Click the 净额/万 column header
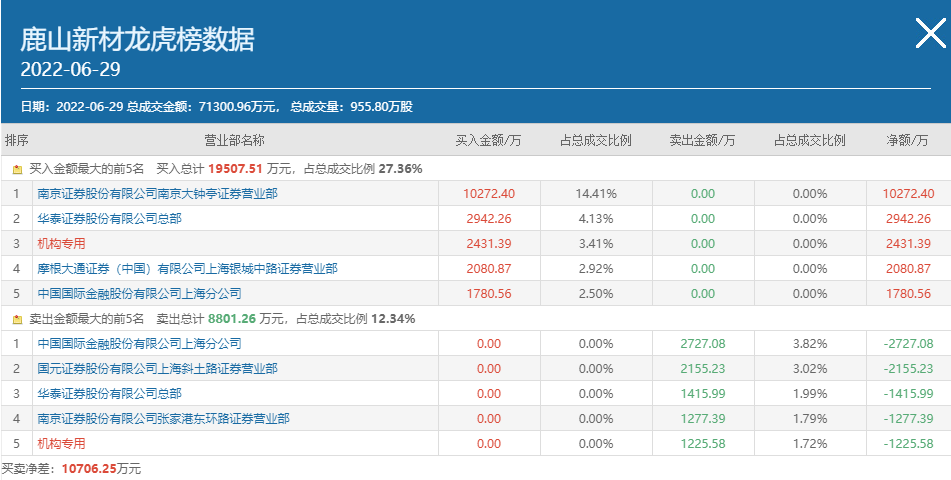This screenshot has height=480, width=951. (908, 141)
